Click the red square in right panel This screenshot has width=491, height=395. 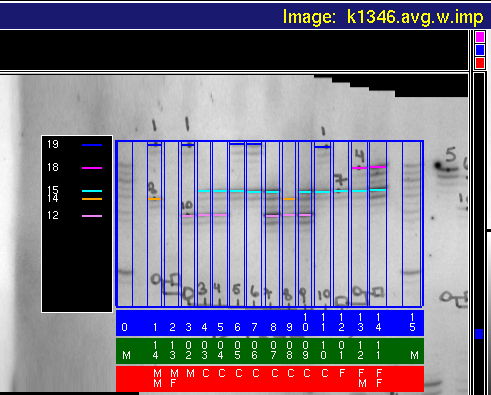[x=480, y=63]
